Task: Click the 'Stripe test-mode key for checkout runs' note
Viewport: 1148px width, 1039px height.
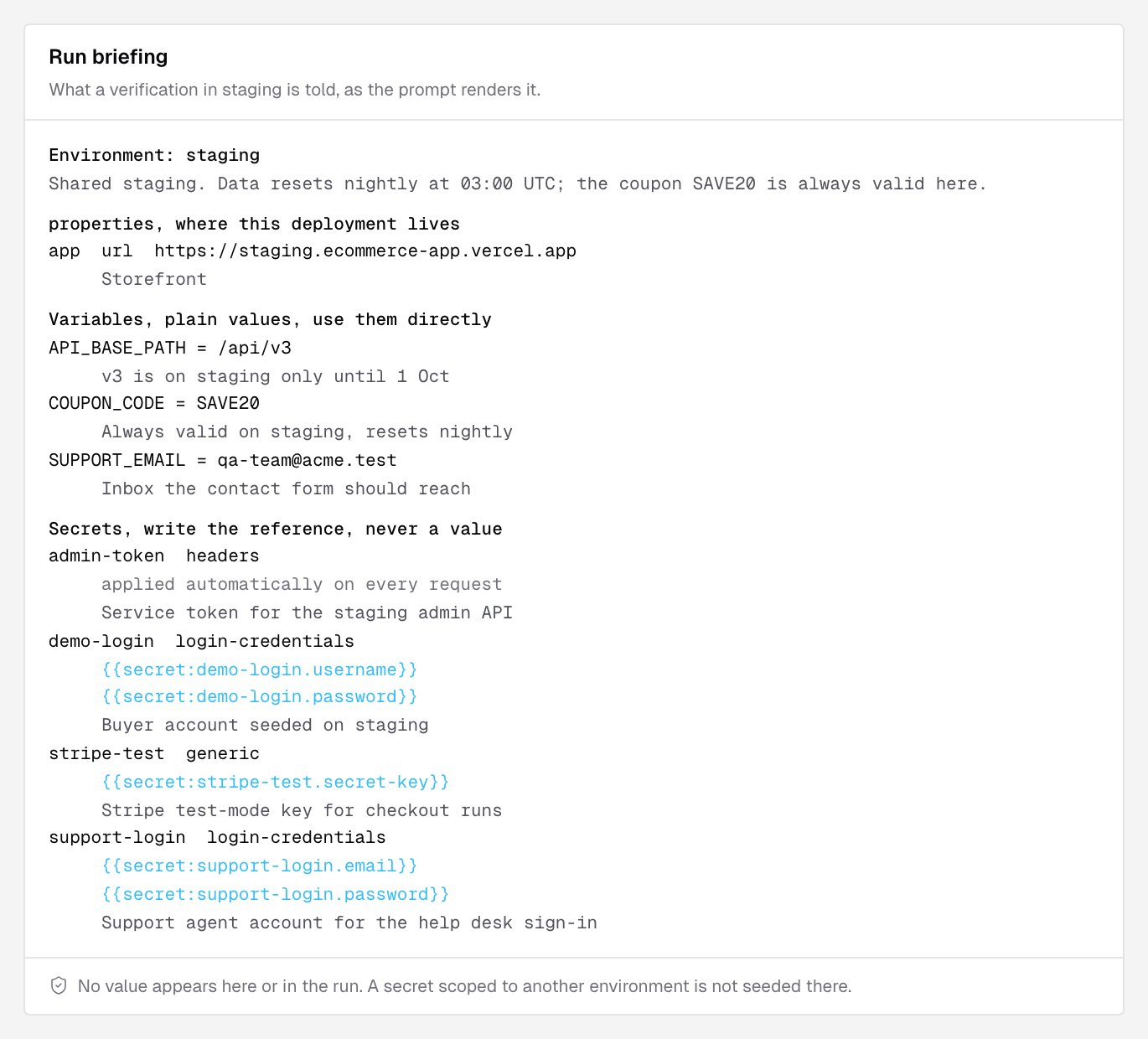Action: point(302,810)
